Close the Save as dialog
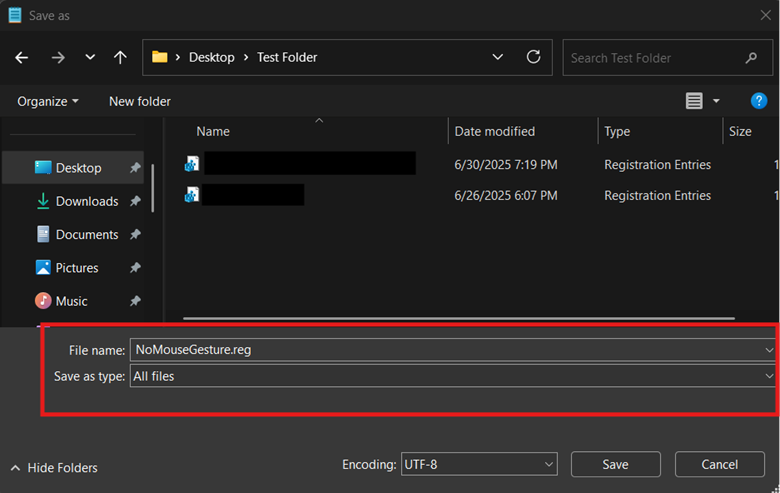 (765, 15)
